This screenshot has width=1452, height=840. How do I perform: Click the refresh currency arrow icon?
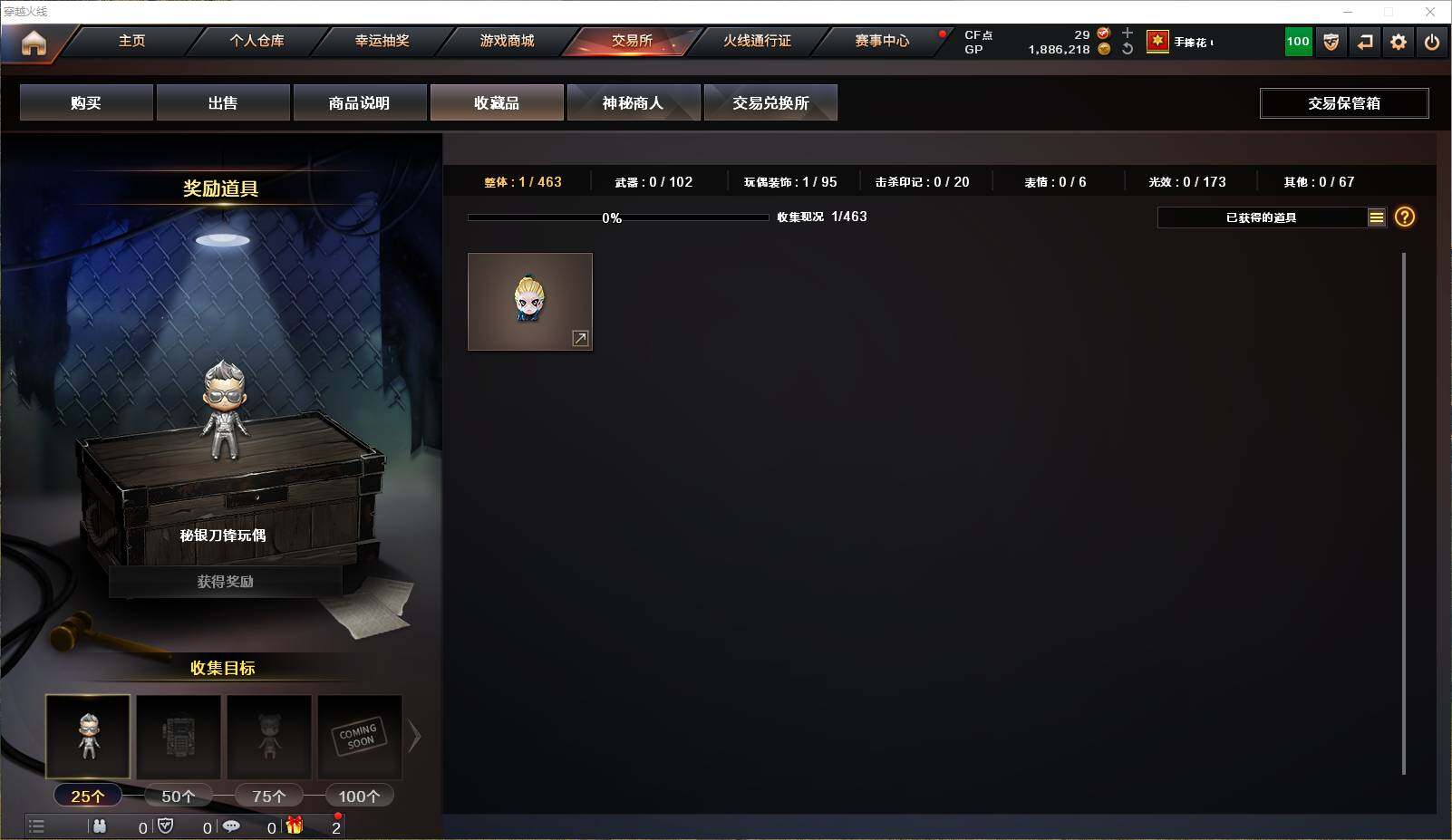click(1128, 49)
